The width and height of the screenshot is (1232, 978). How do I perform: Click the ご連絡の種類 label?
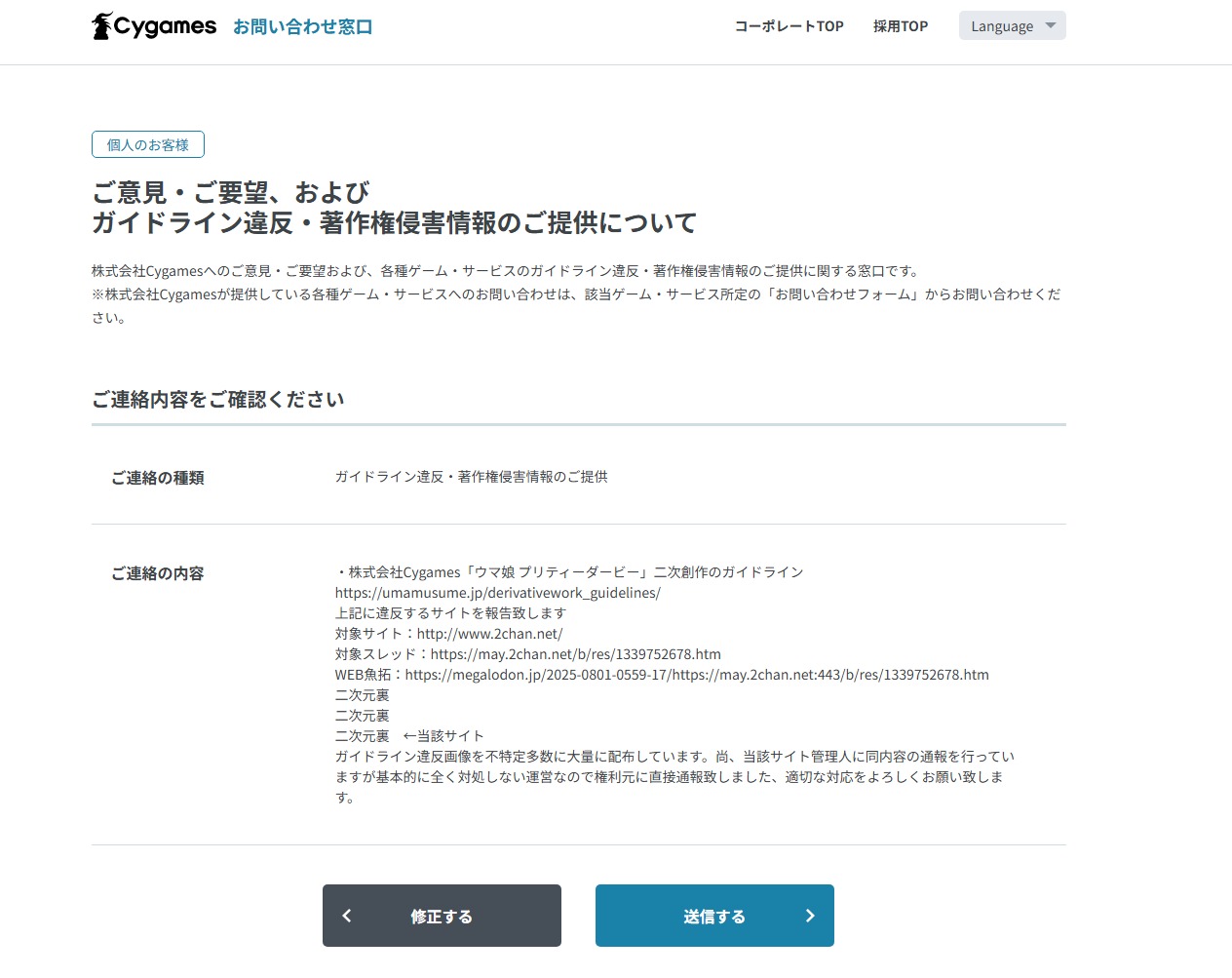pyautogui.click(x=158, y=478)
